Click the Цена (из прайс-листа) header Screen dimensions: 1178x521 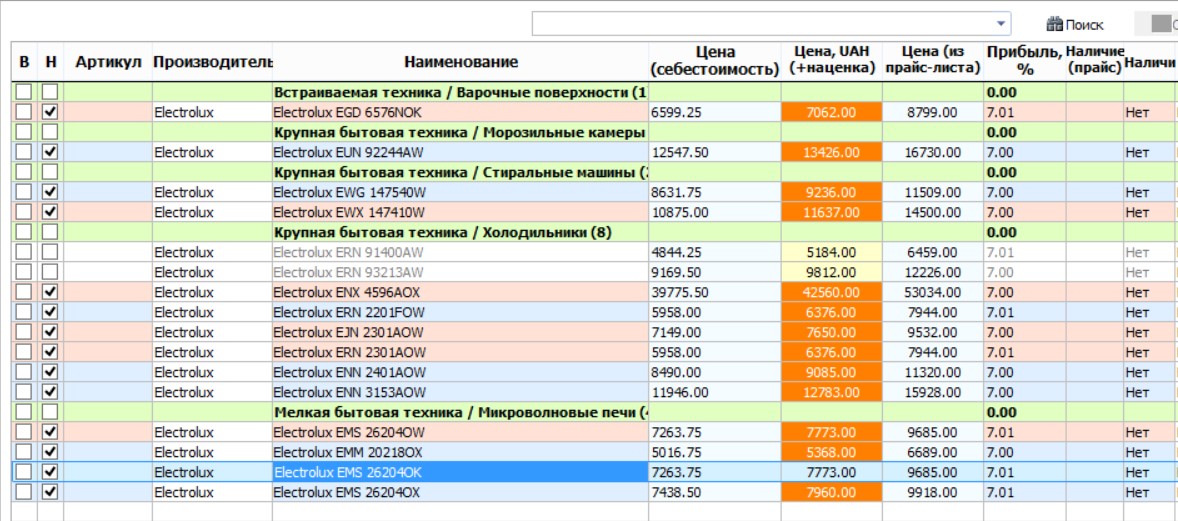(x=932, y=62)
